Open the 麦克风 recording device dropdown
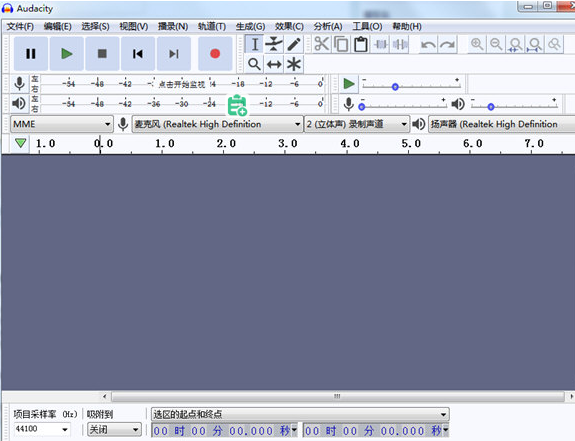This screenshot has height=441, width=575. (217, 124)
